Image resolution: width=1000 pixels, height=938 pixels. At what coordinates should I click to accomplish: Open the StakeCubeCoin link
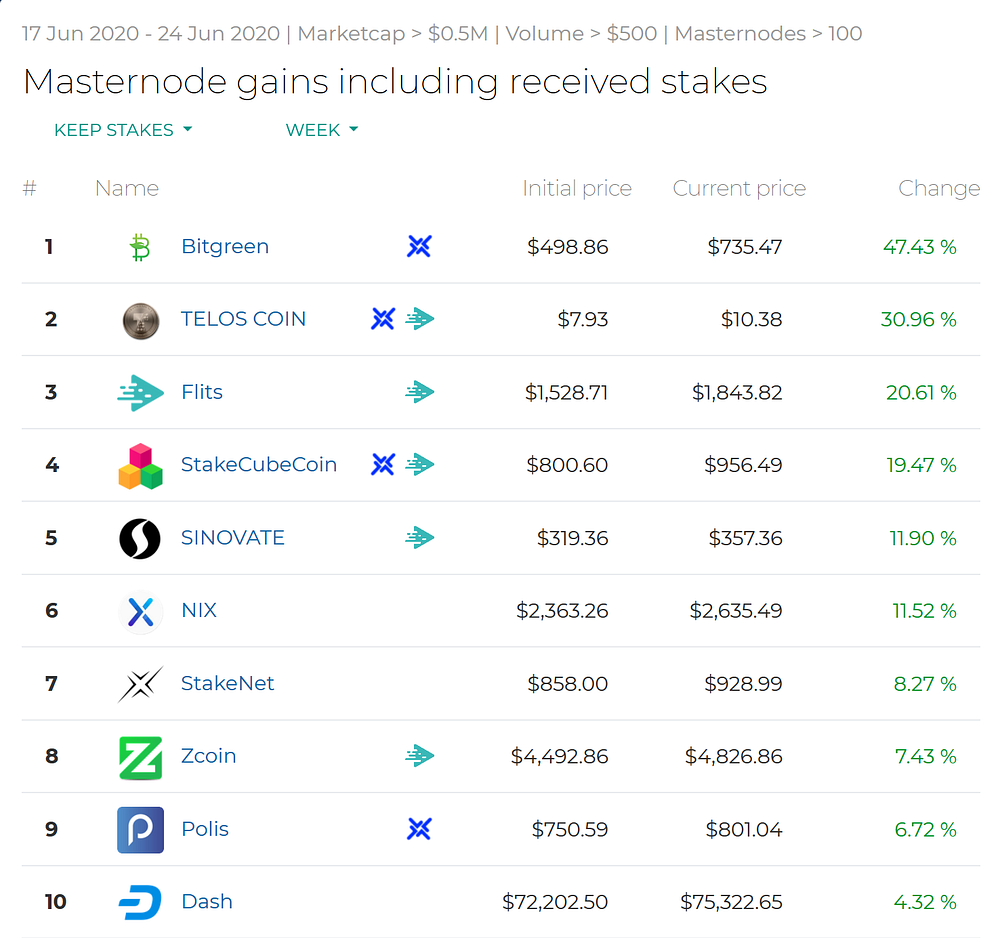(258, 465)
